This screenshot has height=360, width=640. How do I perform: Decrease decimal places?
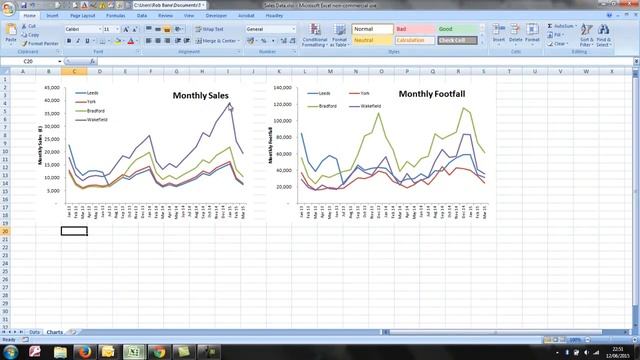coord(293,41)
